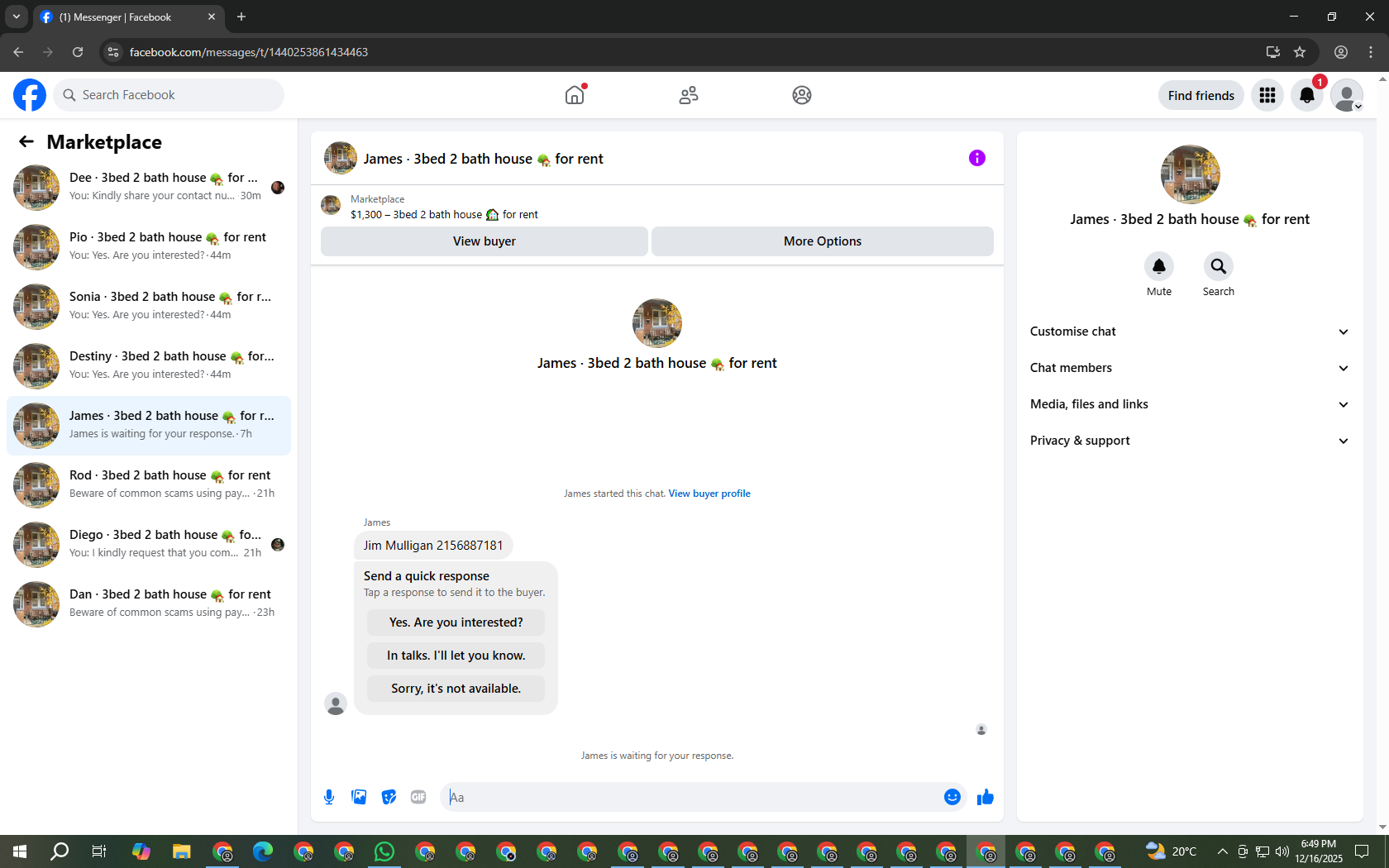Click the address bar URL
The height and width of the screenshot is (868, 1389).
(x=249, y=52)
